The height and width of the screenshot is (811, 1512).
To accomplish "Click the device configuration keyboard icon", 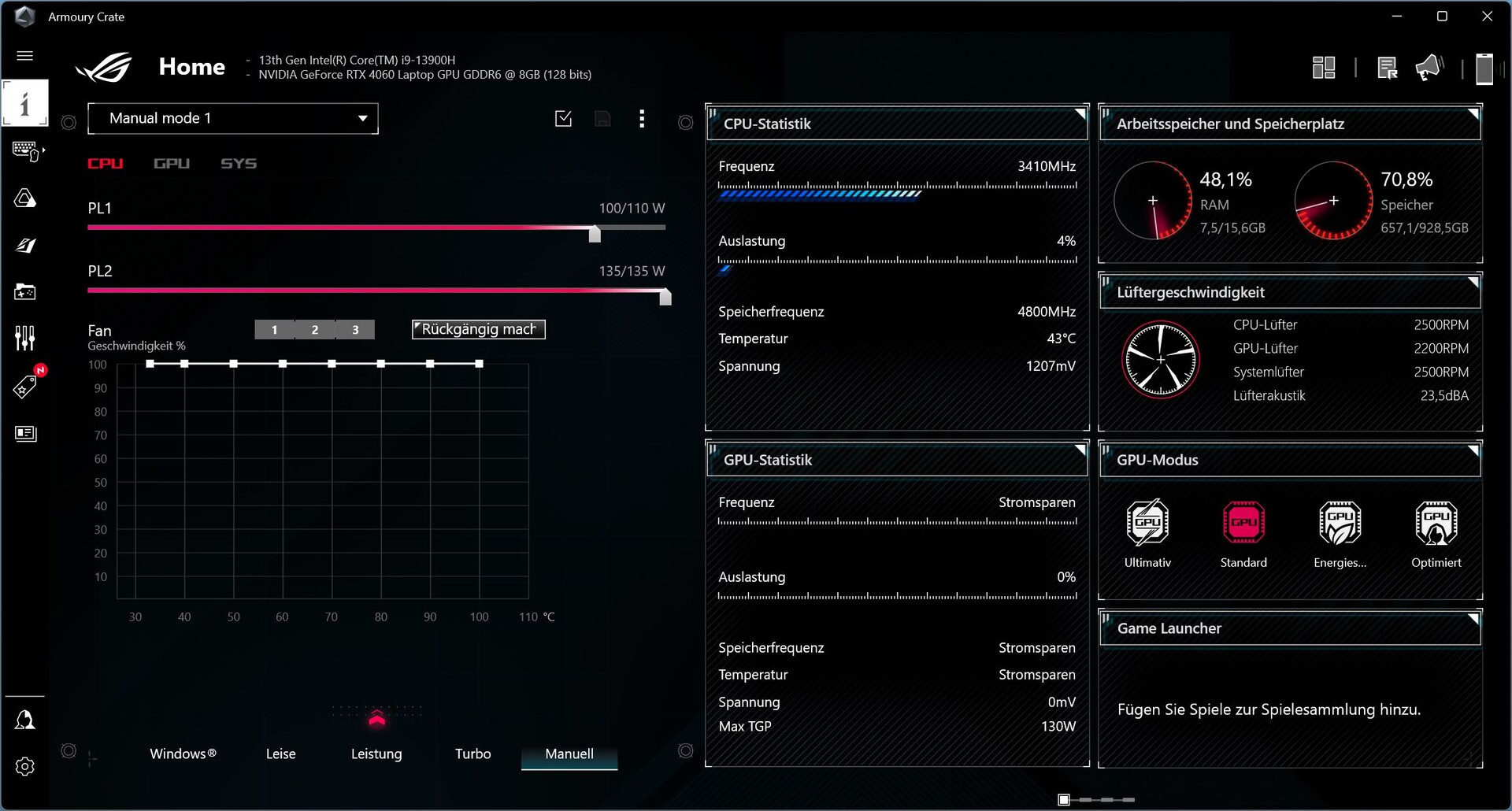I will pyautogui.click(x=26, y=150).
